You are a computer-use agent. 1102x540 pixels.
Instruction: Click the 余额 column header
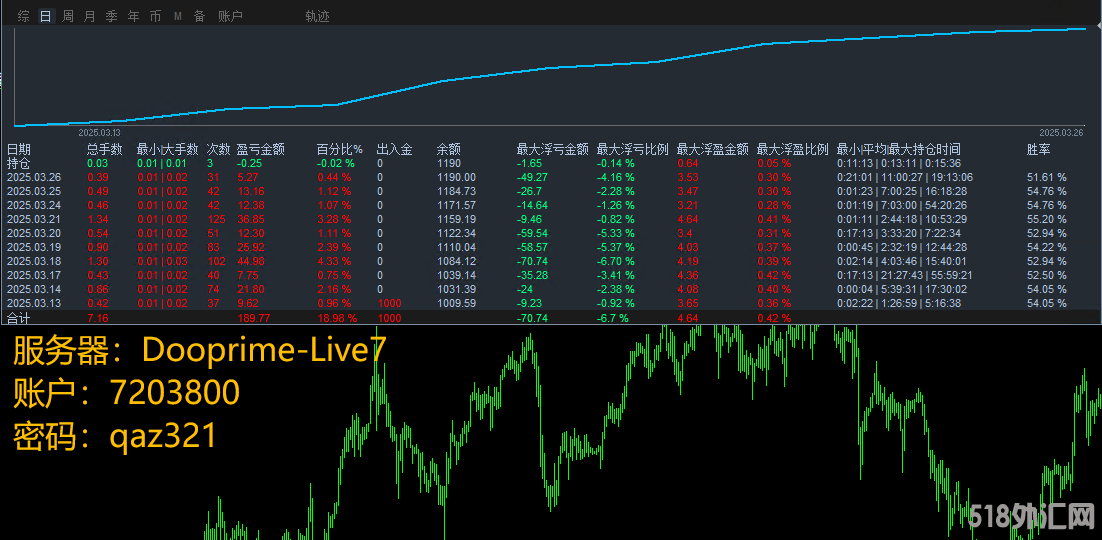tap(448, 149)
